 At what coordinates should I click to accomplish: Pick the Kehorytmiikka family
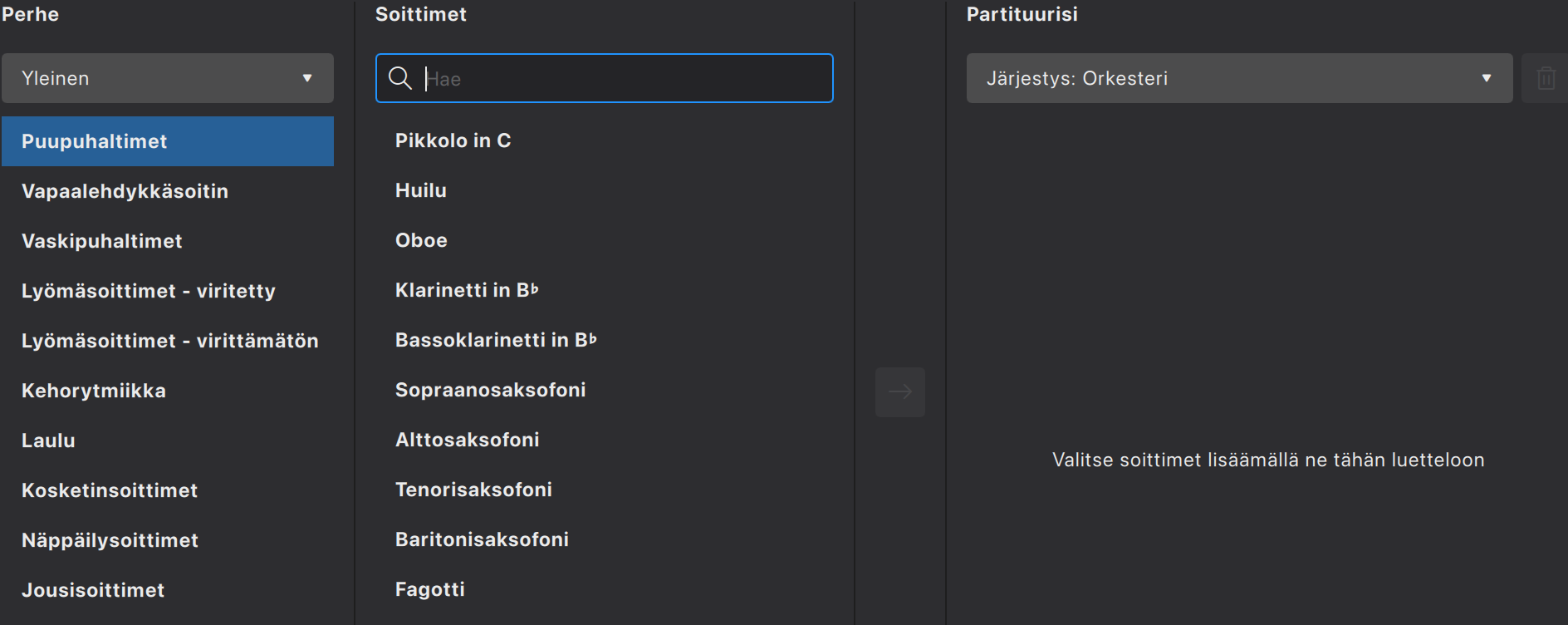(x=94, y=391)
